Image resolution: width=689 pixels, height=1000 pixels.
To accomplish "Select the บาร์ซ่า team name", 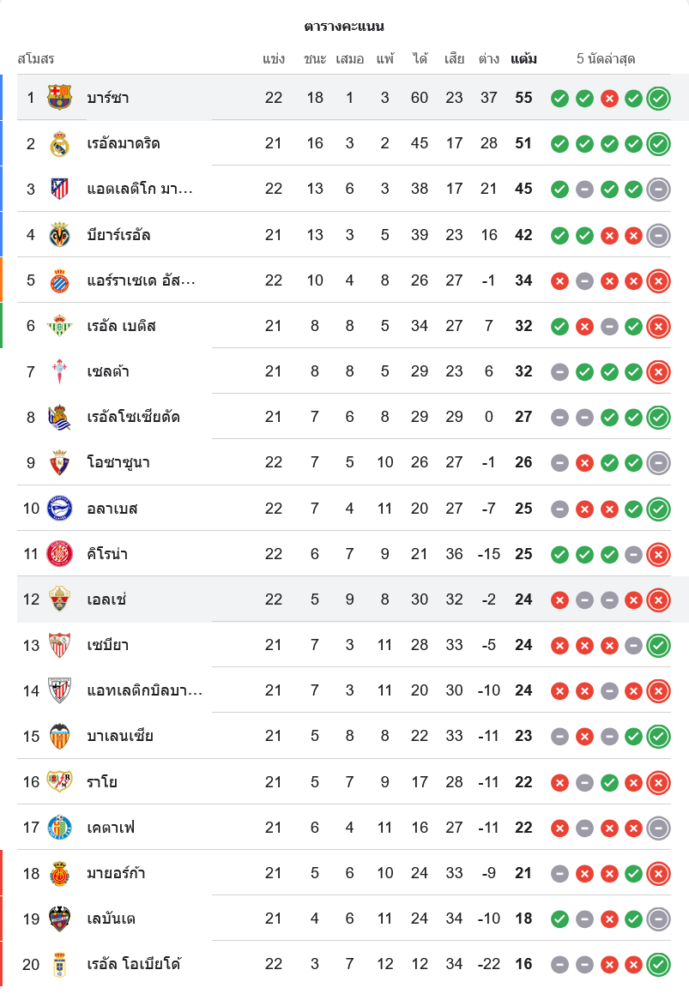I will 108,98.
